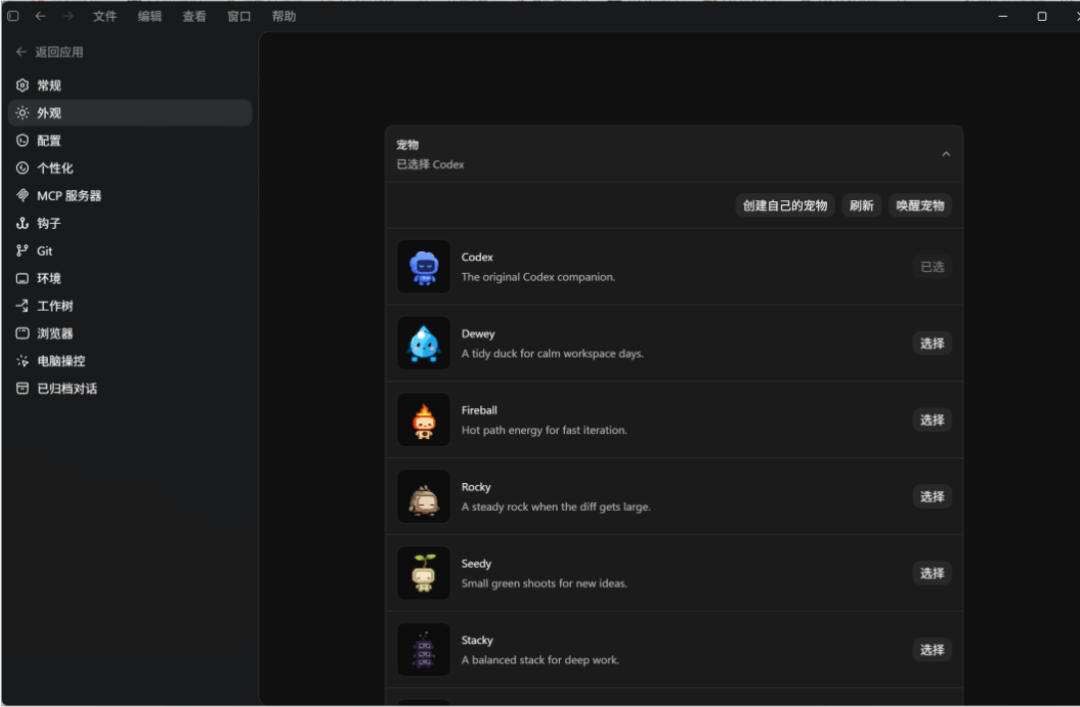Click text 'Hot path energy for fast iteration.'
The height and width of the screenshot is (707, 1080).
point(544,430)
